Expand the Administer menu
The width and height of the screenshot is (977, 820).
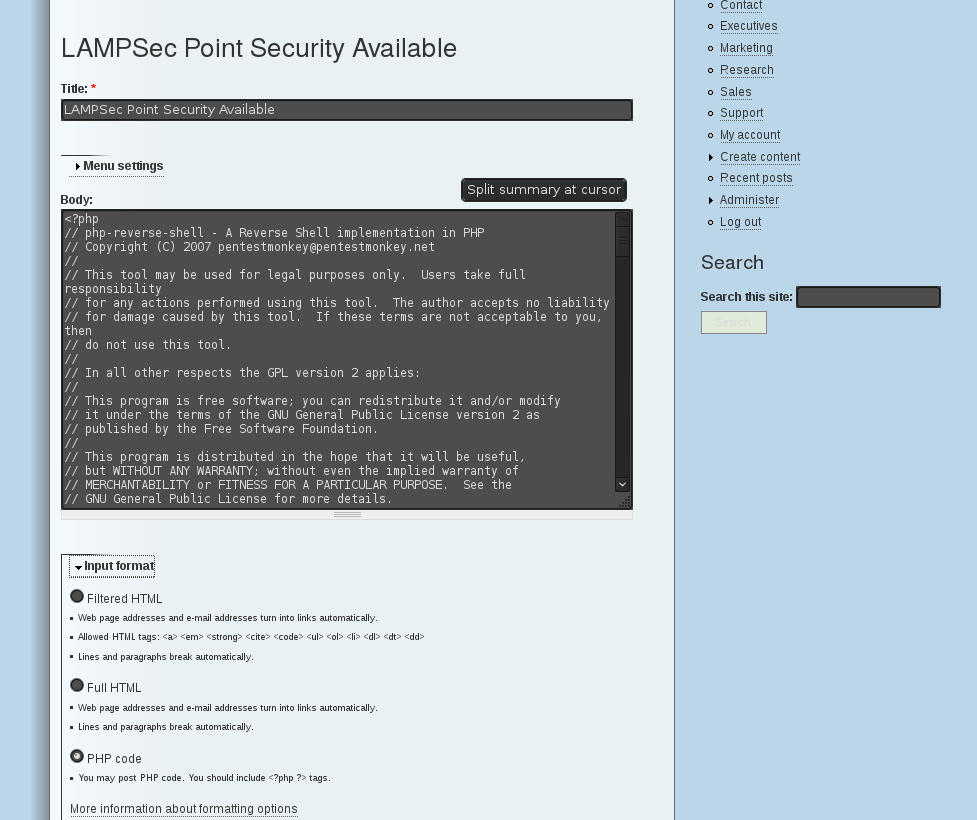click(x=749, y=199)
